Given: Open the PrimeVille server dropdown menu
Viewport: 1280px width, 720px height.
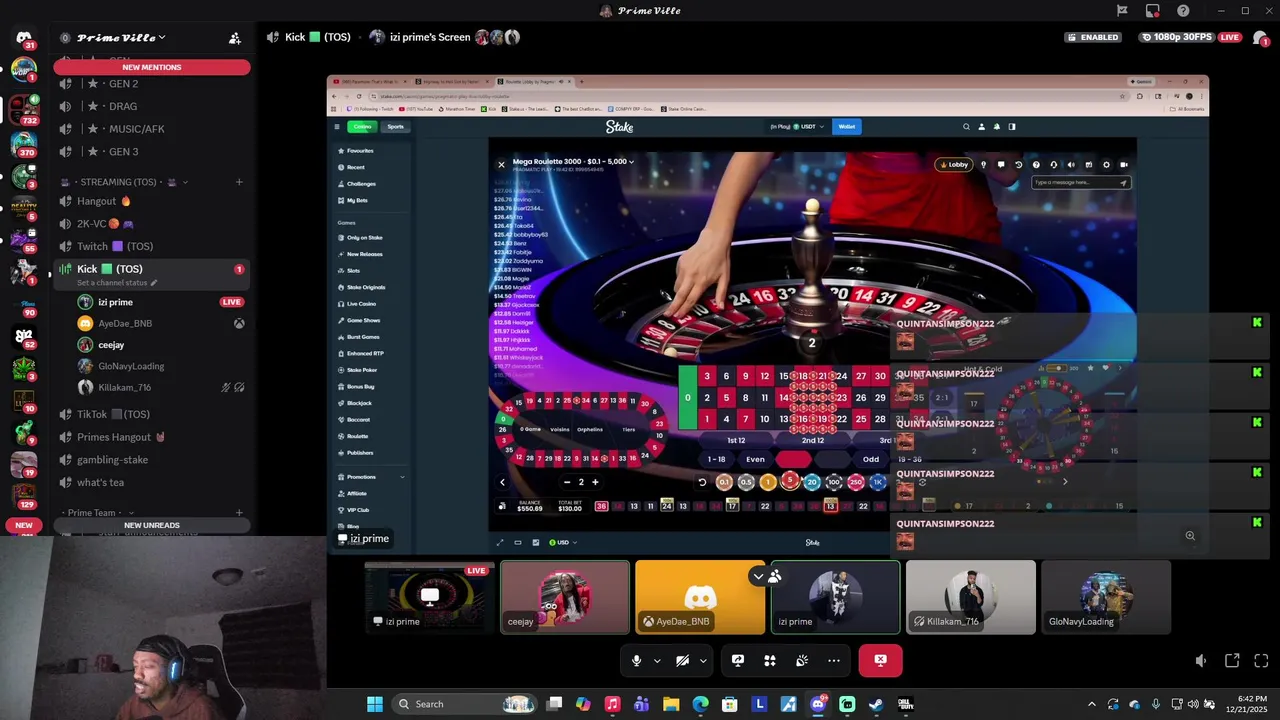Looking at the screenshot, I should (121, 38).
